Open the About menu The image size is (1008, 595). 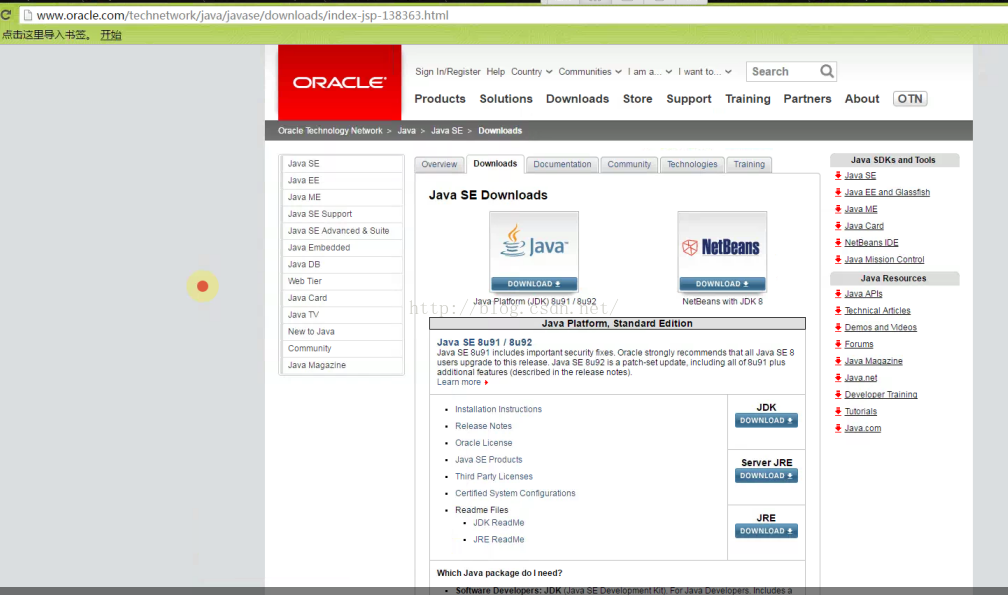861,98
